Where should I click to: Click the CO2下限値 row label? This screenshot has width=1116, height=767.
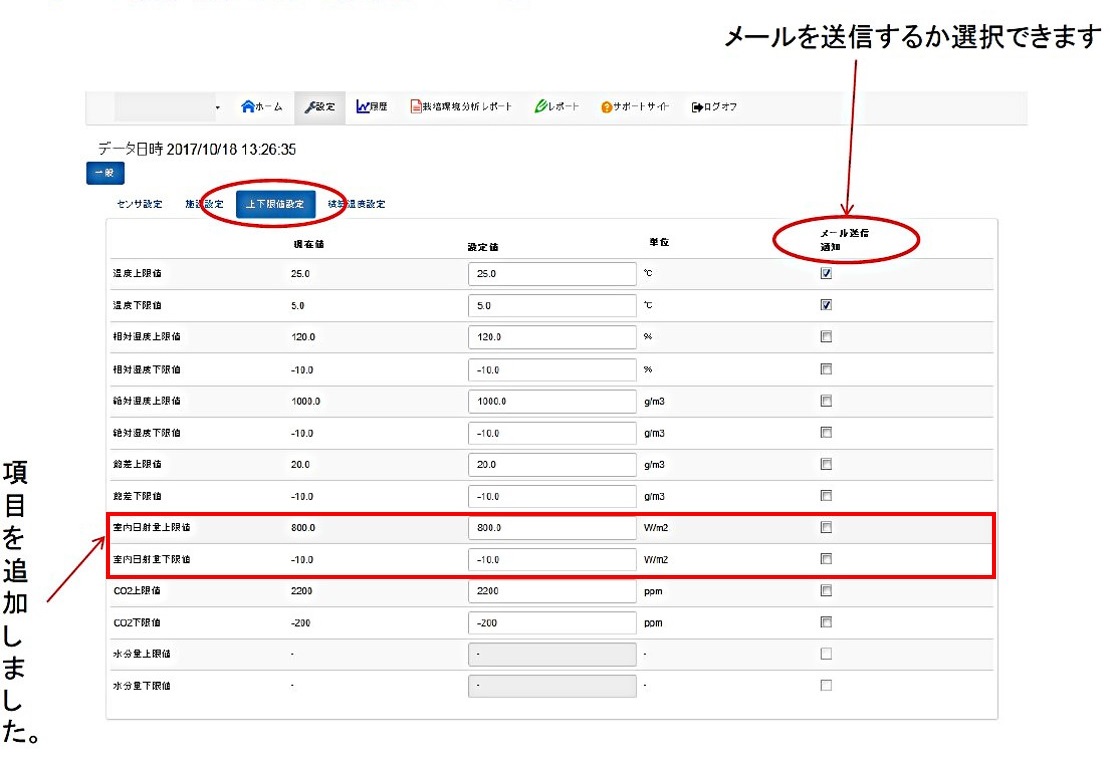tap(137, 623)
